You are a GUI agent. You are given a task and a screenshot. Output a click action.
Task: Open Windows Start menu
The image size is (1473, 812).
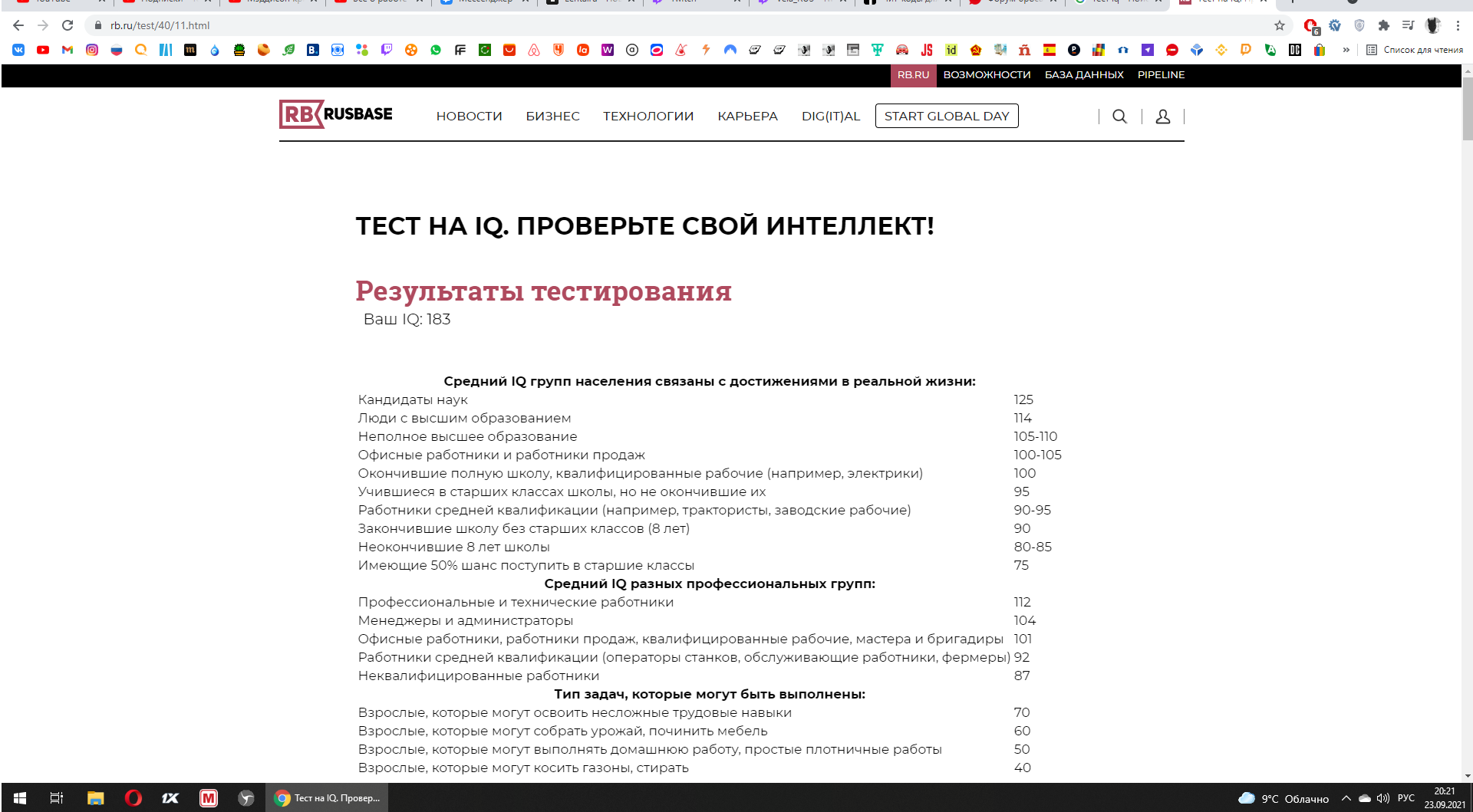point(20,798)
